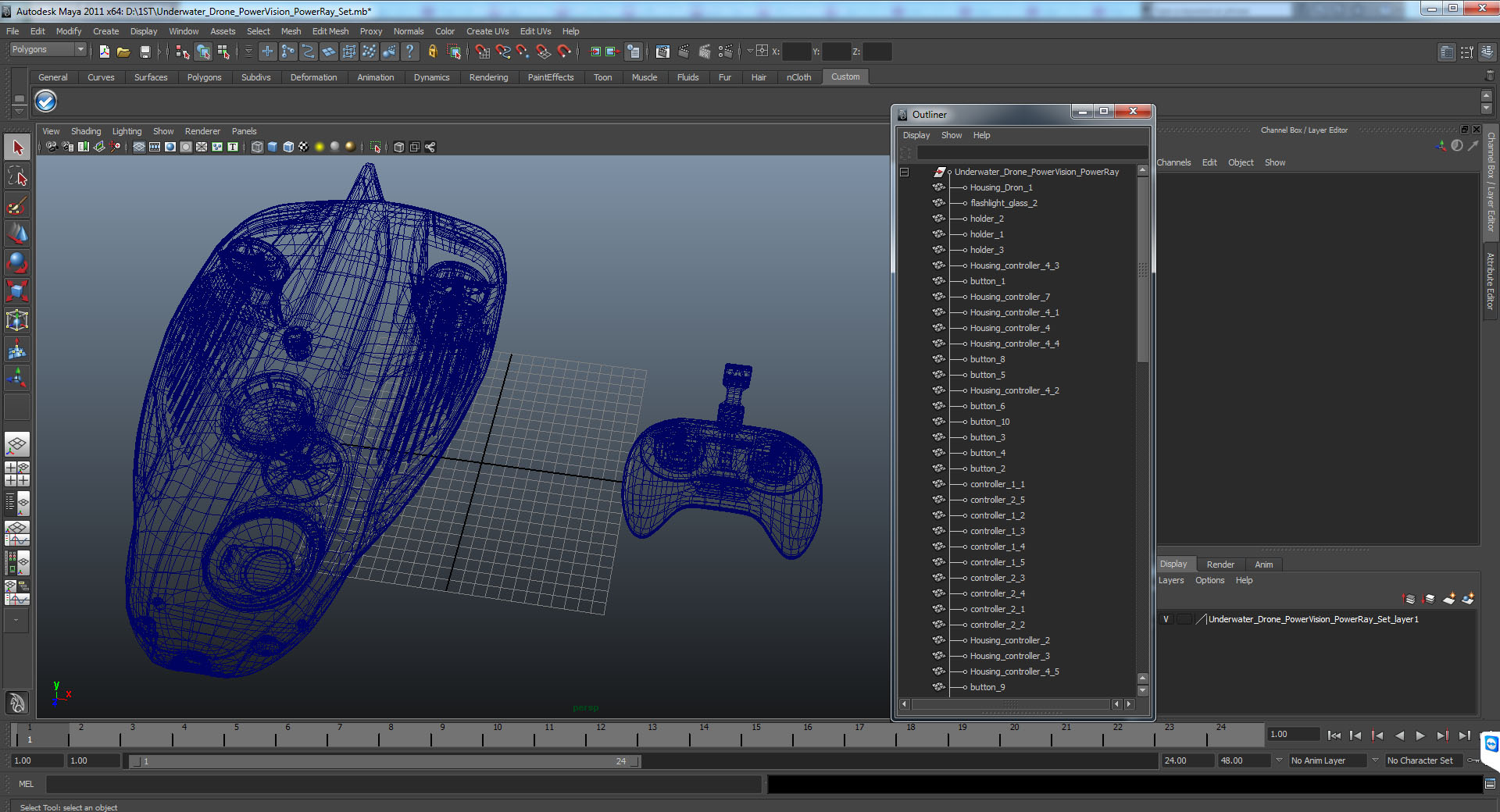Toggle the lock selection icon
The height and width of the screenshot is (812, 1500).
[x=433, y=52]
